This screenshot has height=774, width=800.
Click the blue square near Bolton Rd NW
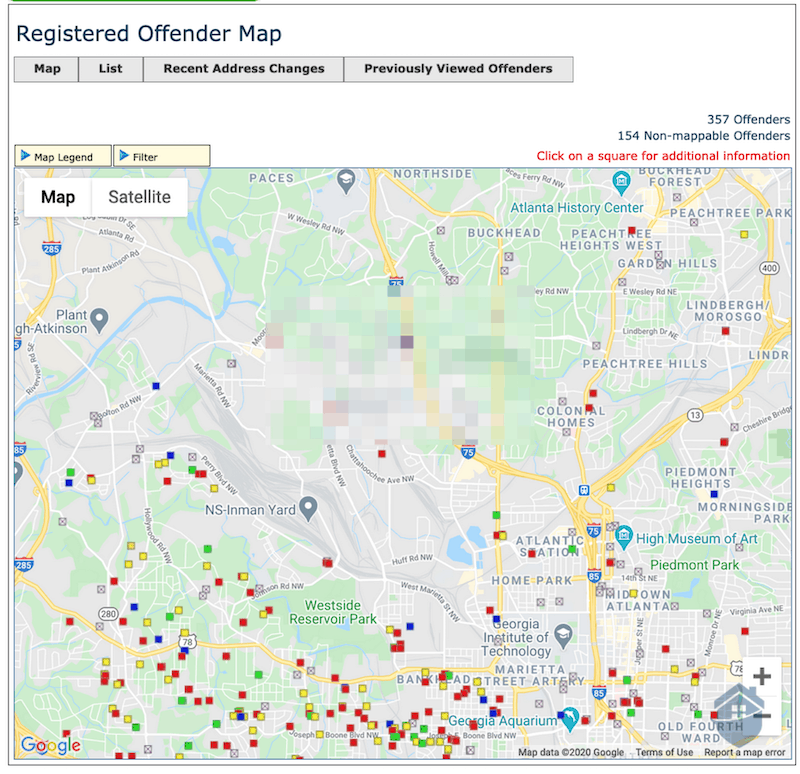pos(156,386)
